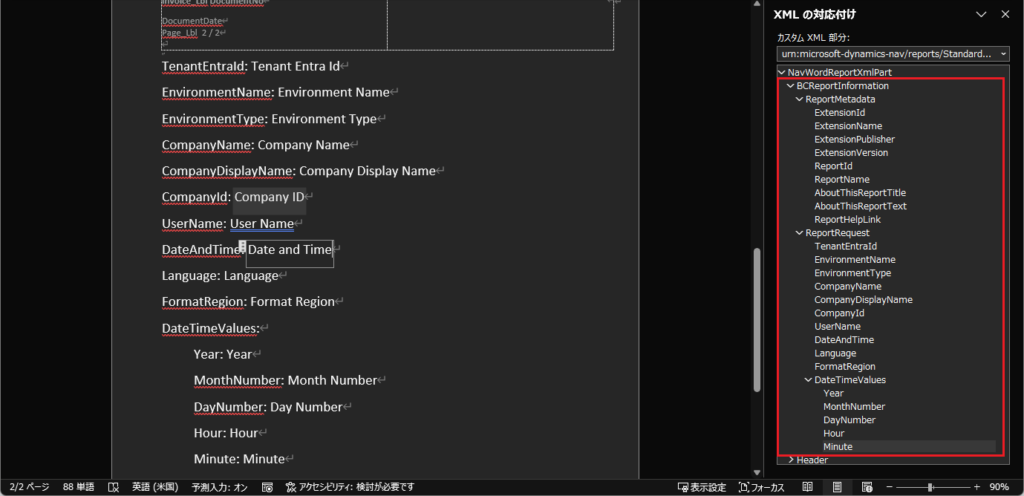Switch to Print Layout view icon
The height and width of the screenshot is (496, 1024).
[x=835, y=487]
